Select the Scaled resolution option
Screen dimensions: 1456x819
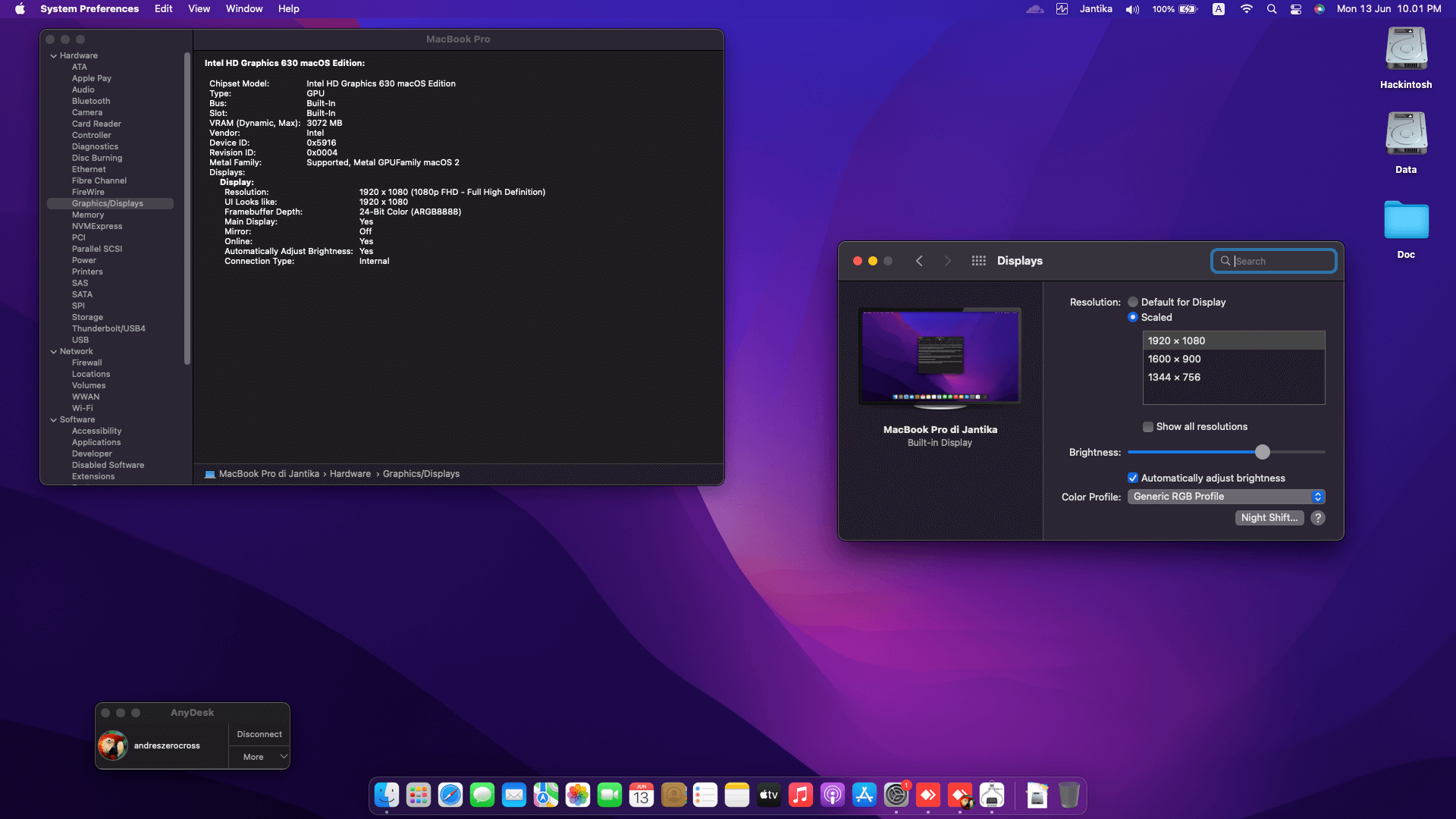(1133, 317)
